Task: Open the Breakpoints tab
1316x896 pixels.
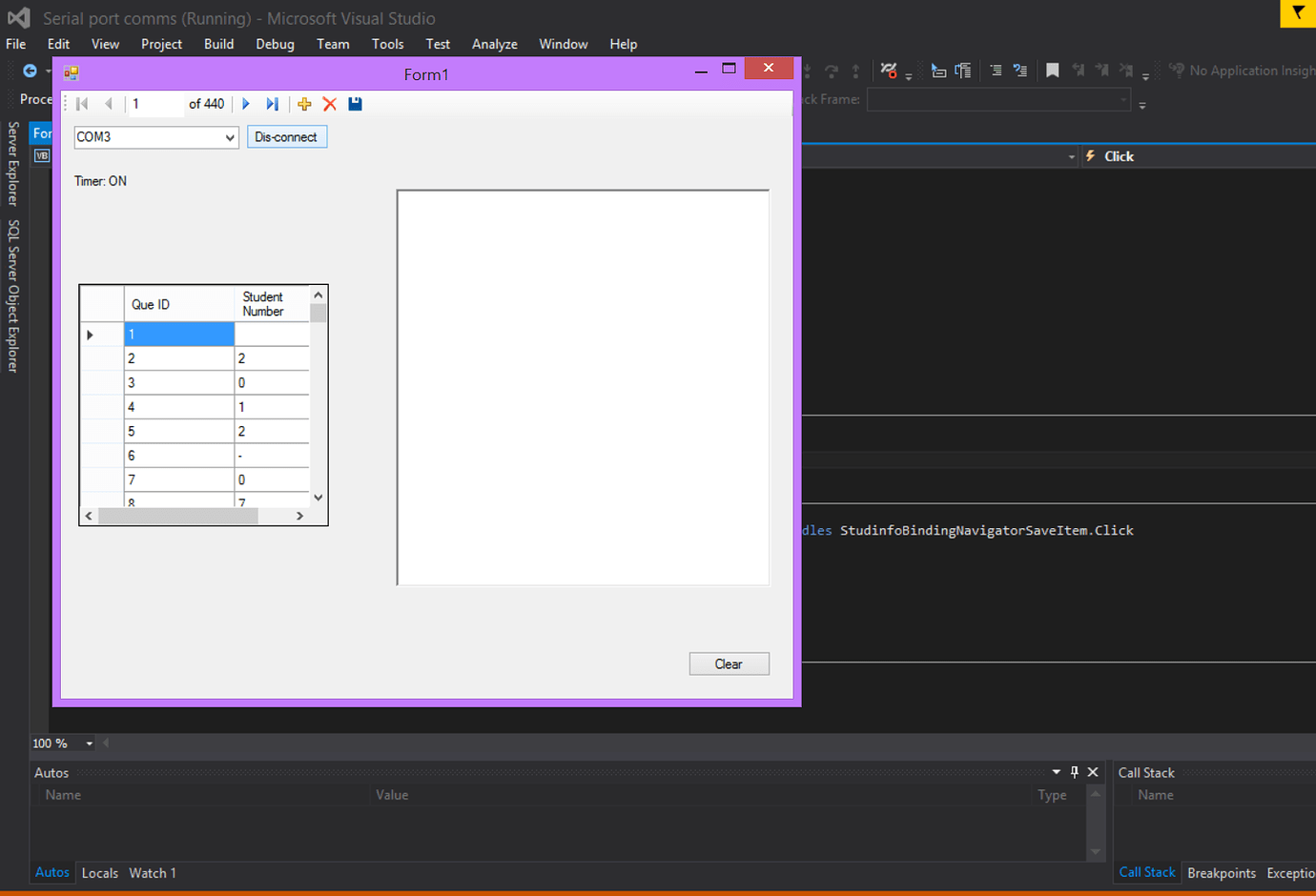Action: pyautogui.click(x=1221, y=873)
